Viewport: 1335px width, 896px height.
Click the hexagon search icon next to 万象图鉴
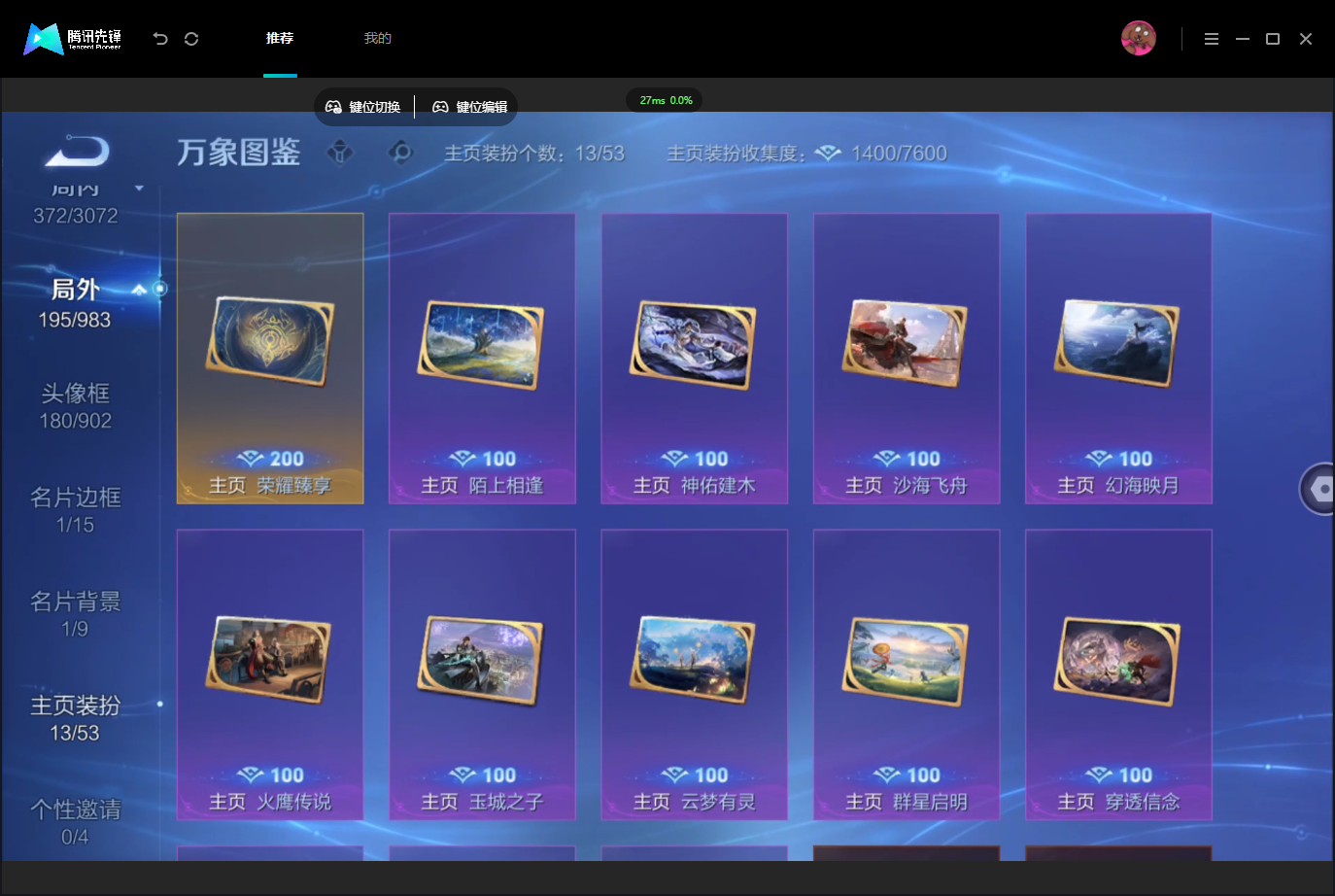(401, 153)
